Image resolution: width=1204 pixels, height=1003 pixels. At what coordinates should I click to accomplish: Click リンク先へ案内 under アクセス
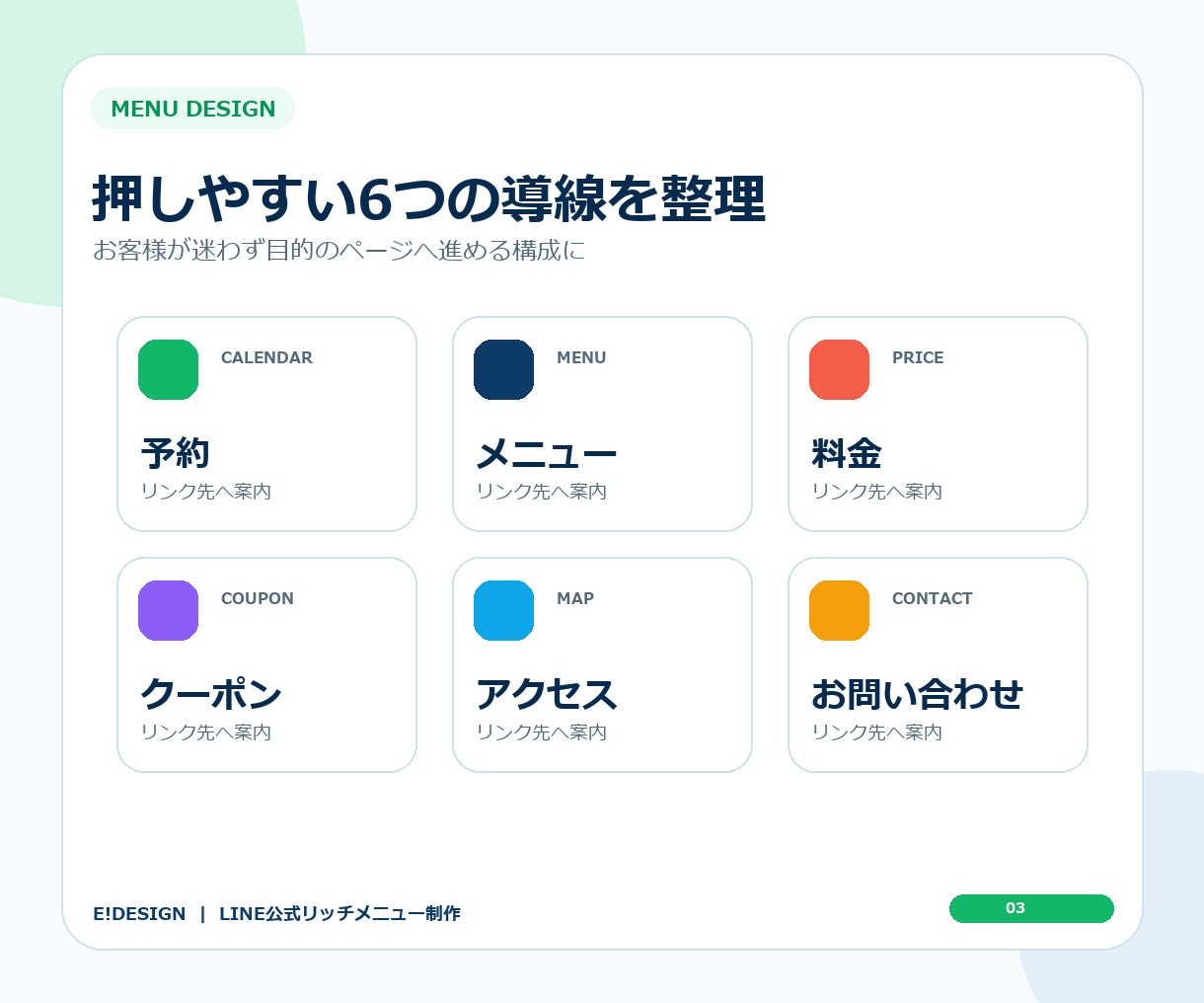[542, 732]
